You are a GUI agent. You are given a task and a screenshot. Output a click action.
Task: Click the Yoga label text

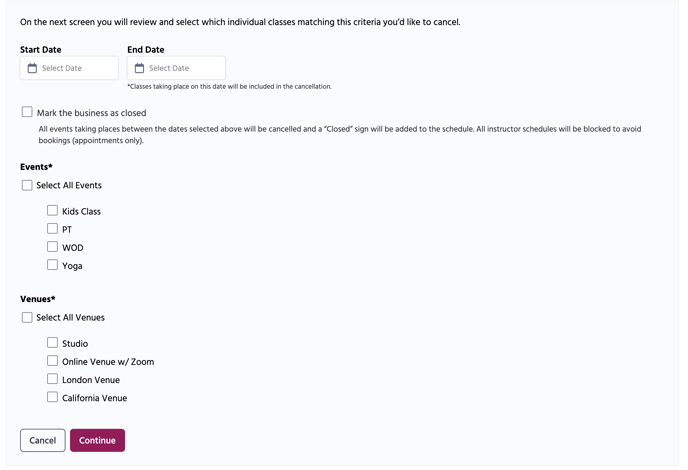point(72,266)
